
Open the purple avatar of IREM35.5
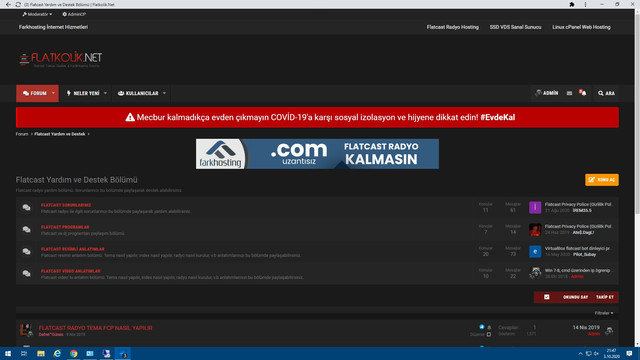[535, 207]
